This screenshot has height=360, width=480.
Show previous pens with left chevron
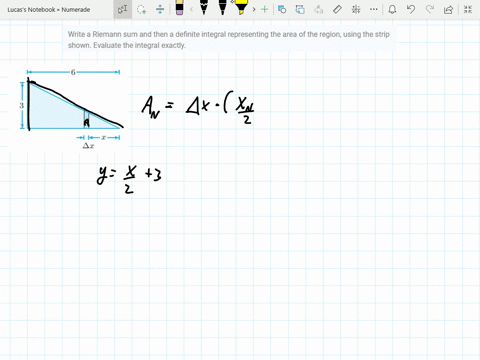coord(191,9)
